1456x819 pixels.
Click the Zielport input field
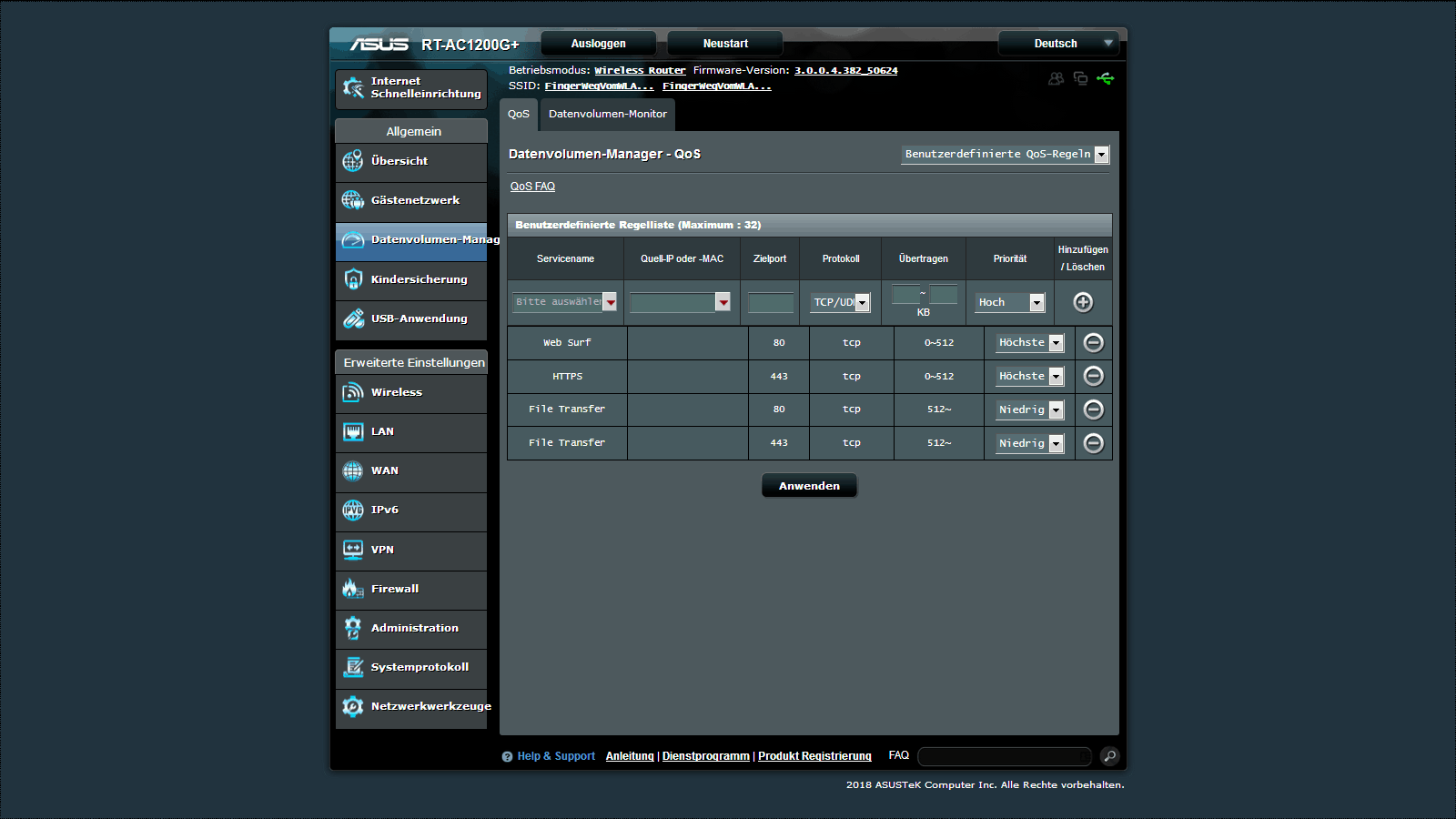tap(771, 302)
